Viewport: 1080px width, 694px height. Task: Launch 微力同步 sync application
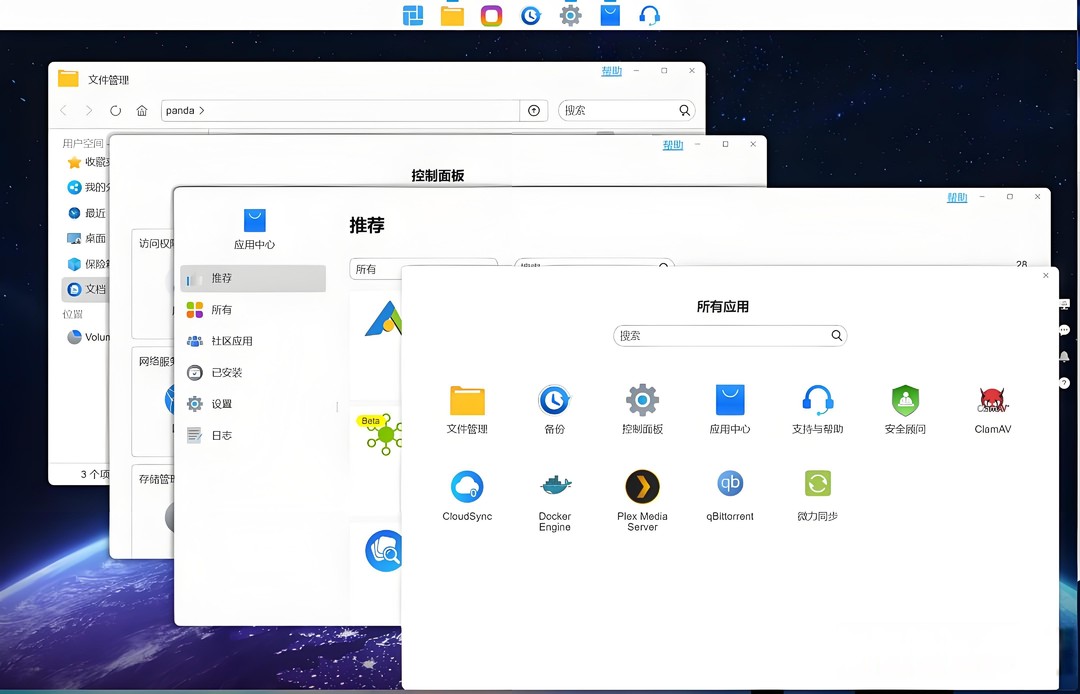click(817, 488)
